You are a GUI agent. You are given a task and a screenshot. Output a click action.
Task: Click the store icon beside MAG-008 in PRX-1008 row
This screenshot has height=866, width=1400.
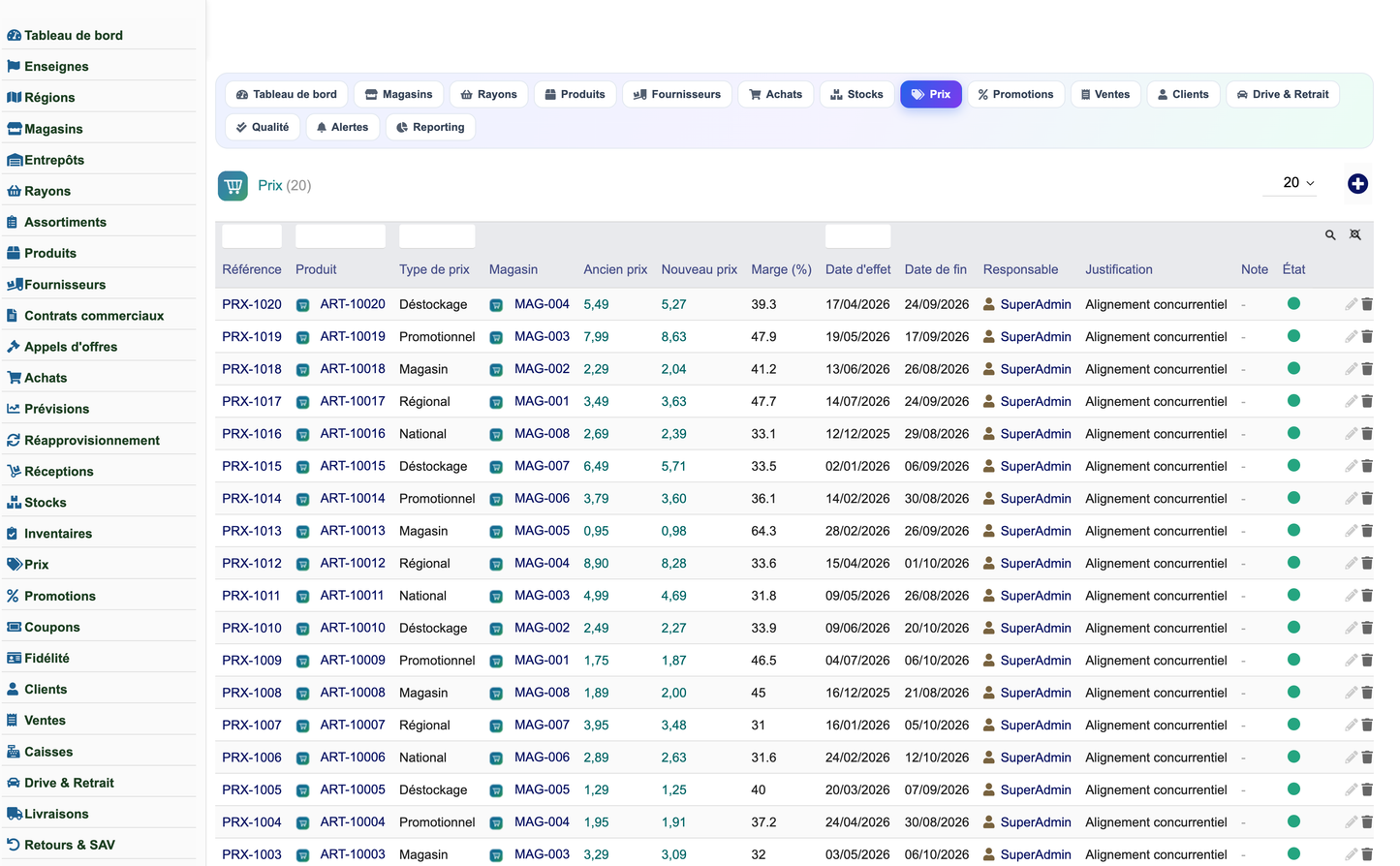click(x=496, y=694)
